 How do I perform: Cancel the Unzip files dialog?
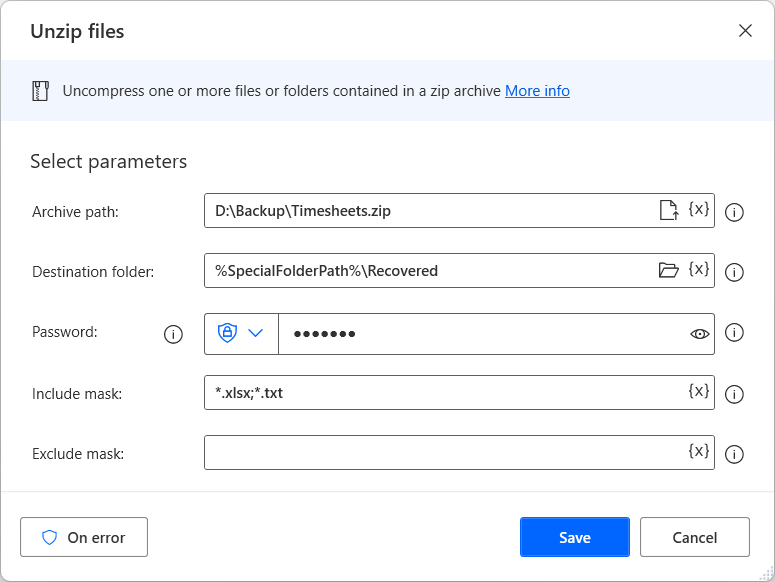click(695, 537)
